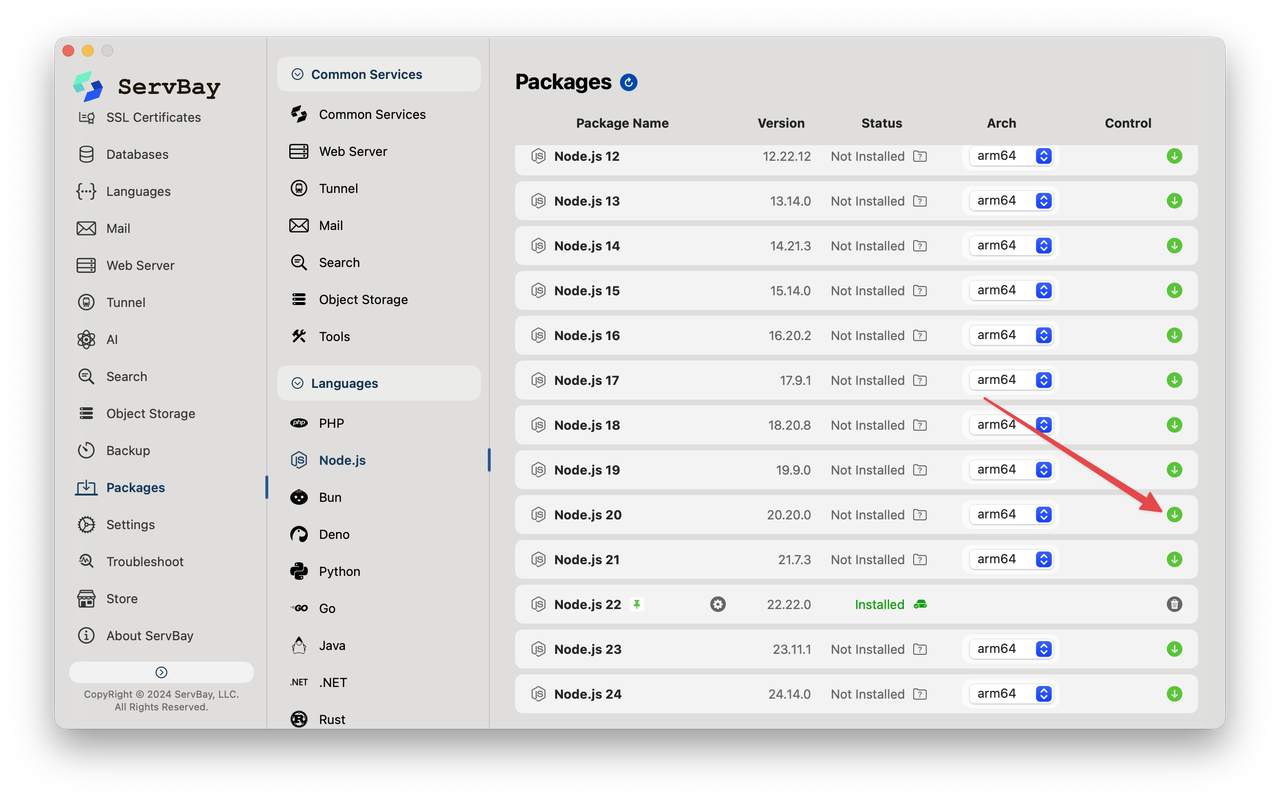Viewport: 1280px width, 801px height.
Task: Open the gear settings for Node.js 22
Action: pyautogui.click(x=718, y=604)
